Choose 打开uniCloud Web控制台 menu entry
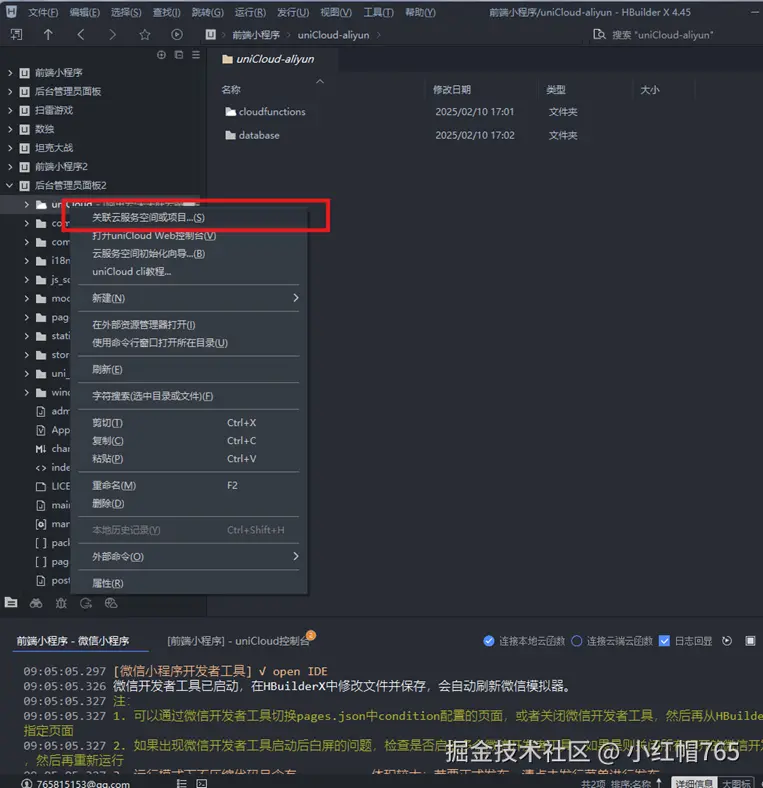 point(189,235)
